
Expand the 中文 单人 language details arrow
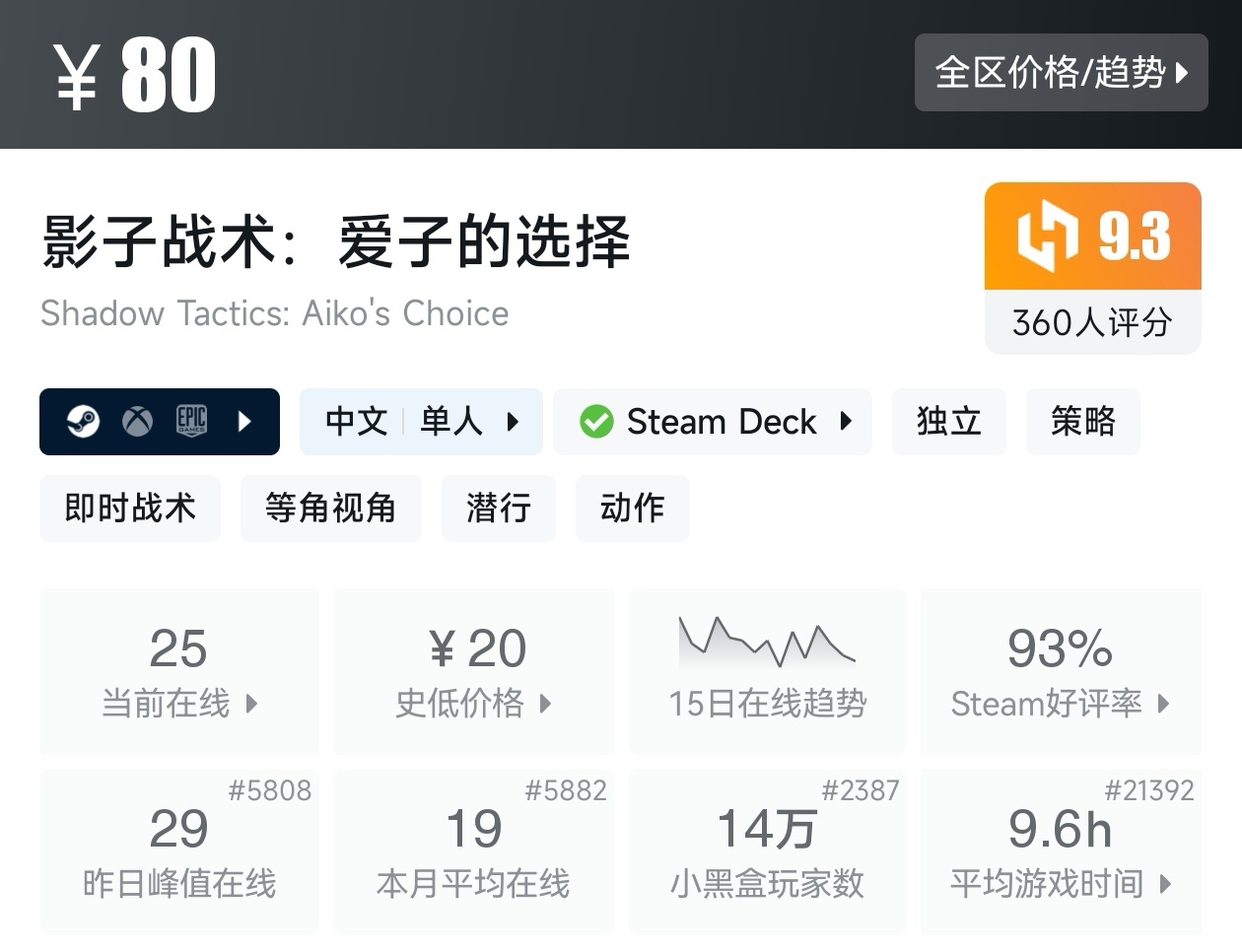pos(513,422)
